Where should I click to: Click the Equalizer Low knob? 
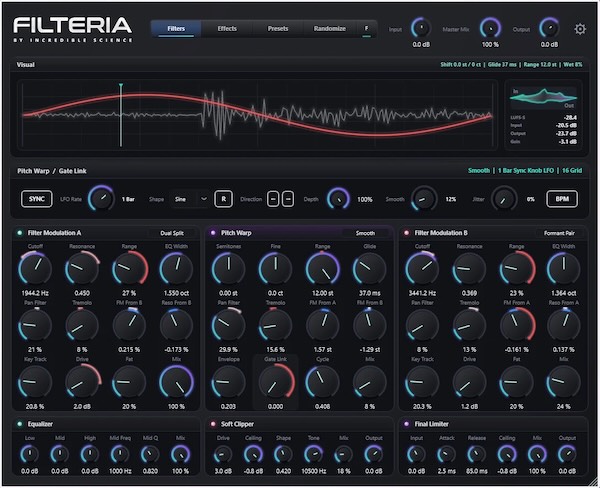(29, 454)
